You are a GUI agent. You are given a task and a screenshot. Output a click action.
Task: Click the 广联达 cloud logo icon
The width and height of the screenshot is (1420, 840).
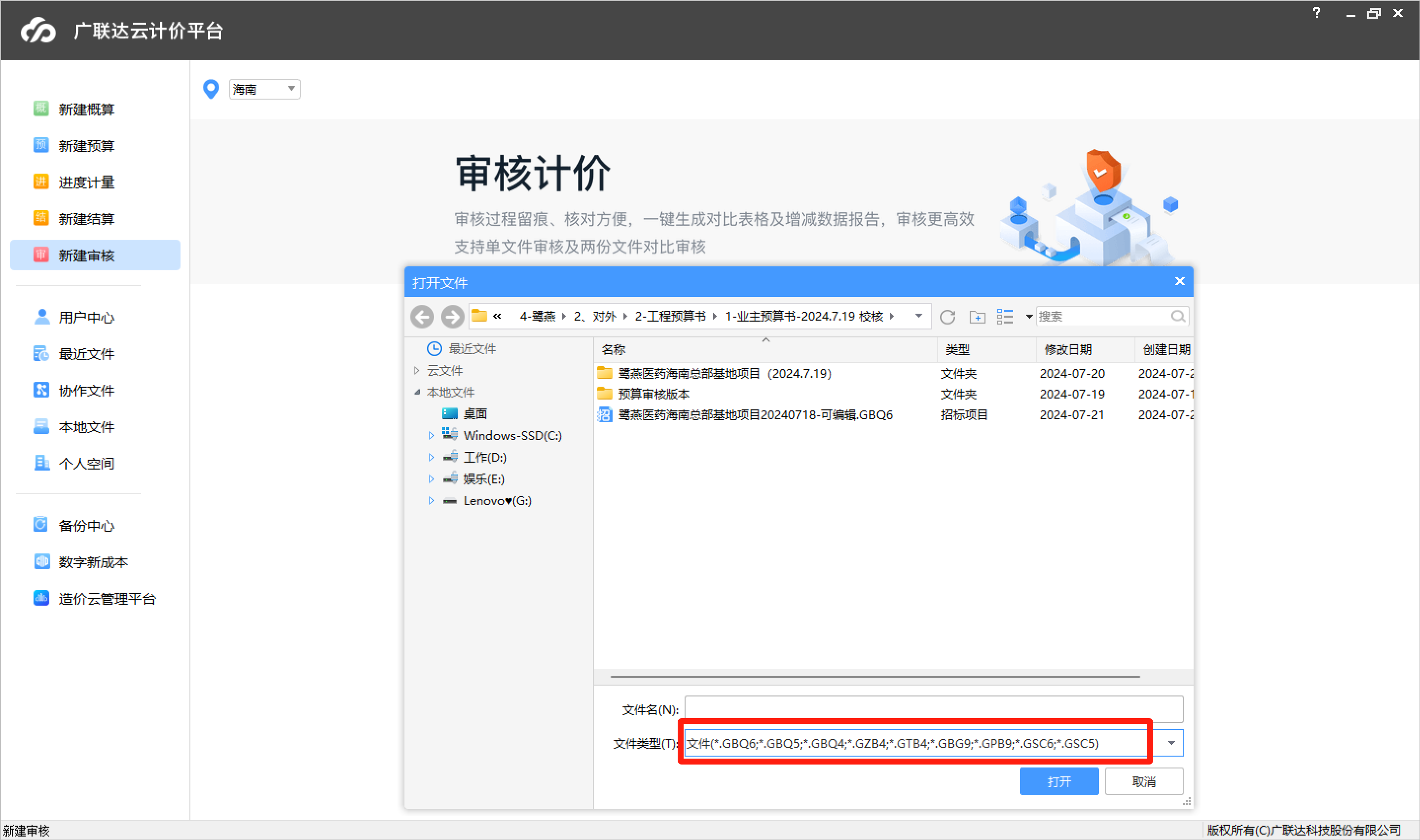[38, 30]
